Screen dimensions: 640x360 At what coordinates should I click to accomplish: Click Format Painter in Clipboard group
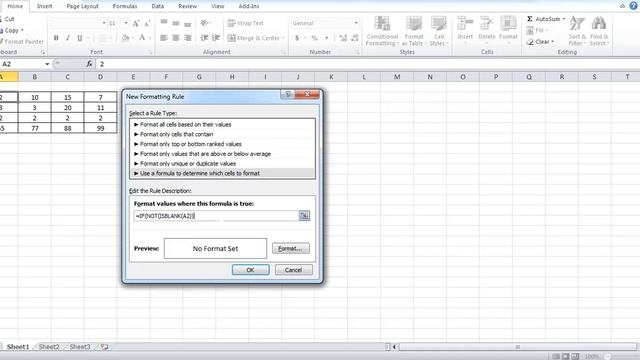22,42
